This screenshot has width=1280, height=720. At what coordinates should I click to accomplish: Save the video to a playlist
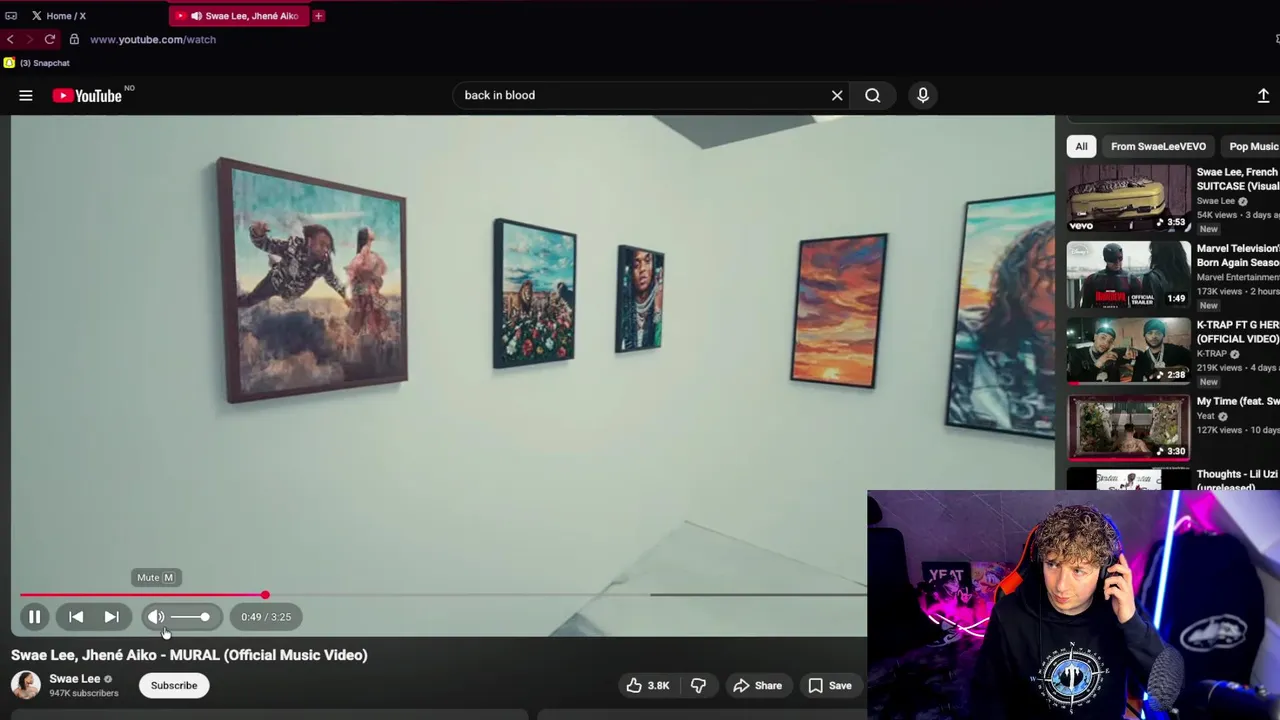pos(830,685)
